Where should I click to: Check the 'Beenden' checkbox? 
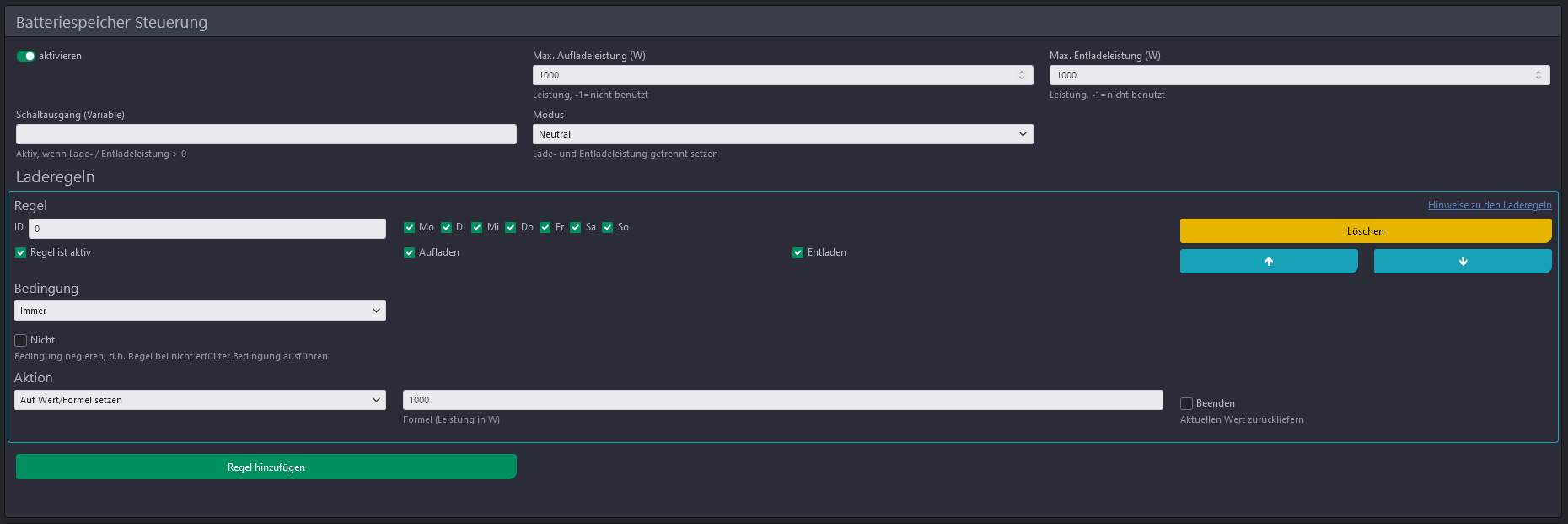[1186, 403]
